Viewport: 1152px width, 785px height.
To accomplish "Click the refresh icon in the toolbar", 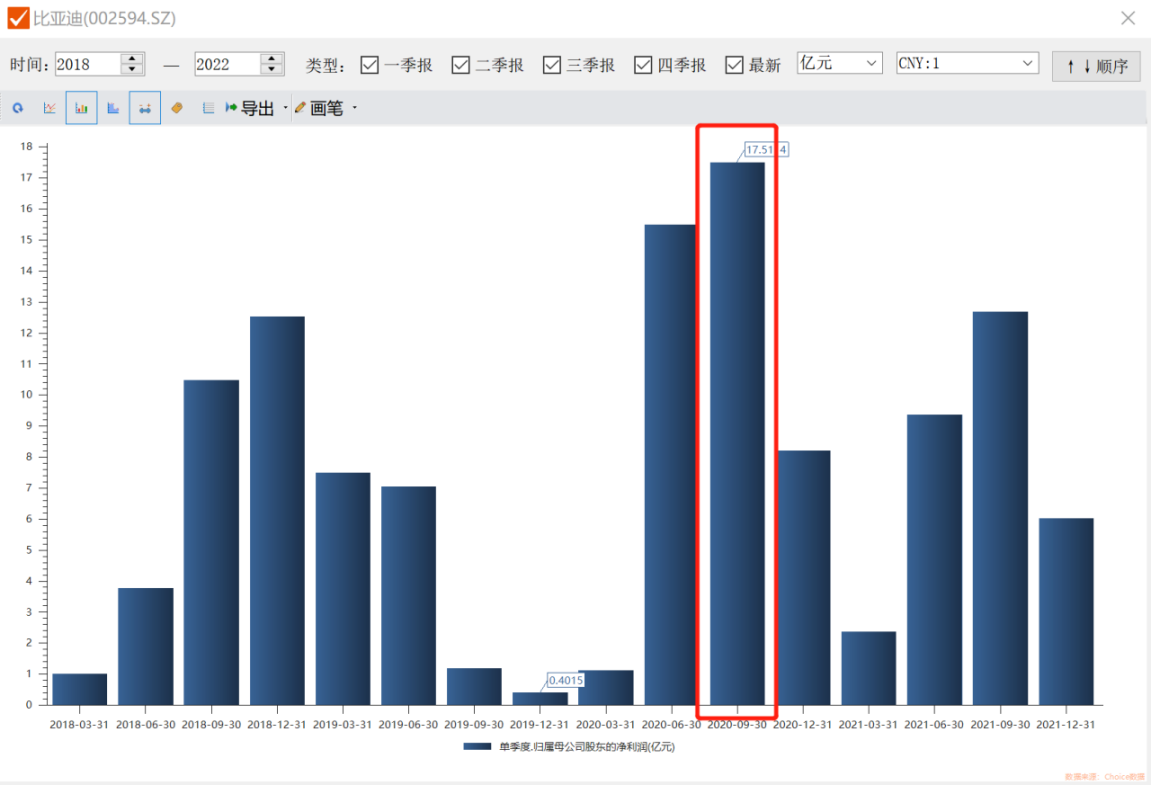I will coord(18,108).
